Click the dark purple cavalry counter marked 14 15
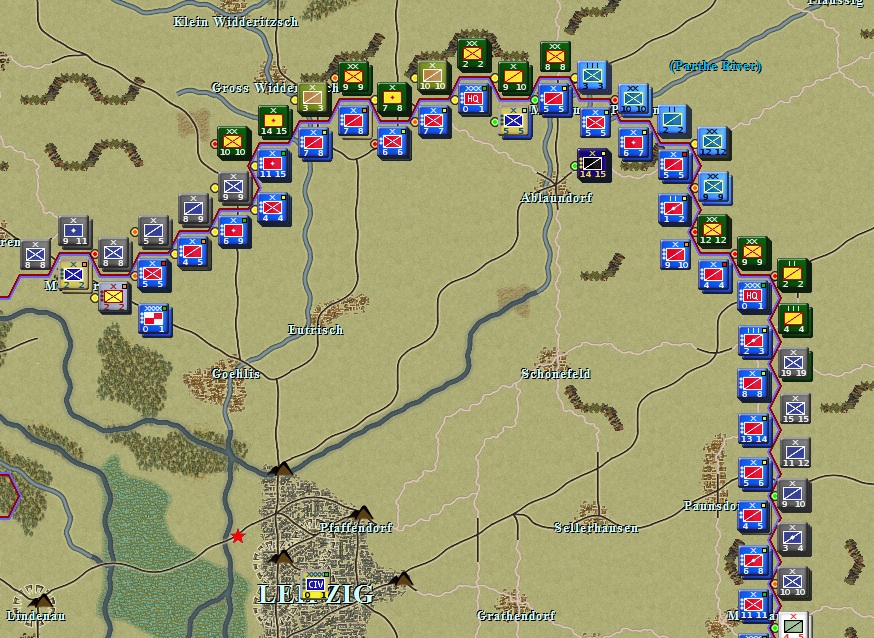 pyautogui.click(x=593, y=165)
